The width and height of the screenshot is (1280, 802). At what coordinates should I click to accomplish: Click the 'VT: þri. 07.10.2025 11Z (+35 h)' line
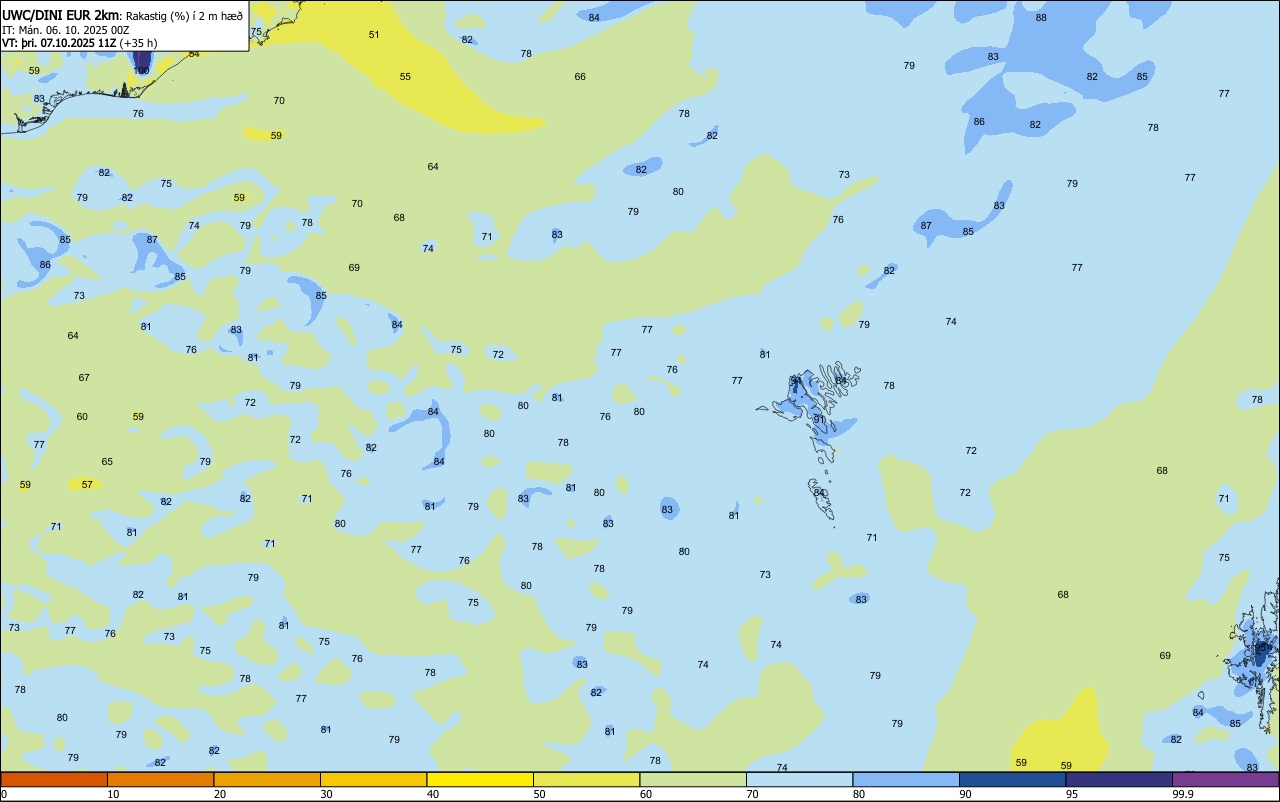80,43
